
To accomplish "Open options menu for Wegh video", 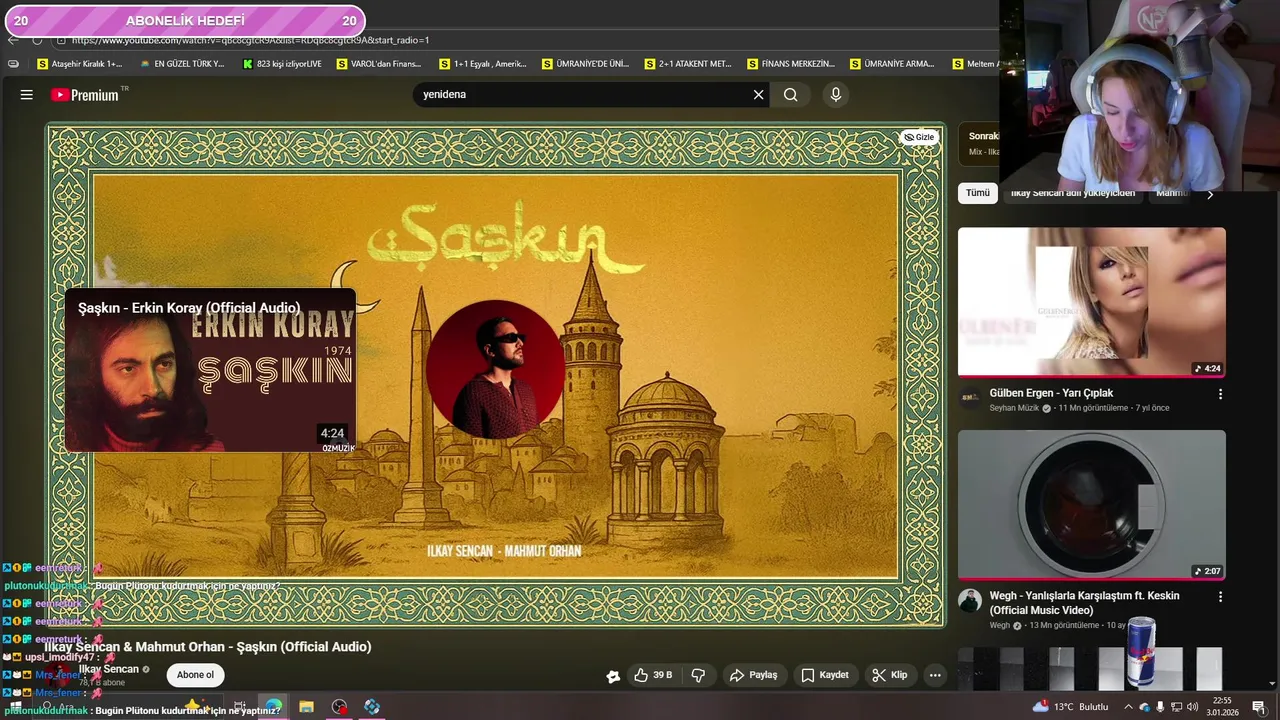I will coord(1220,596).
